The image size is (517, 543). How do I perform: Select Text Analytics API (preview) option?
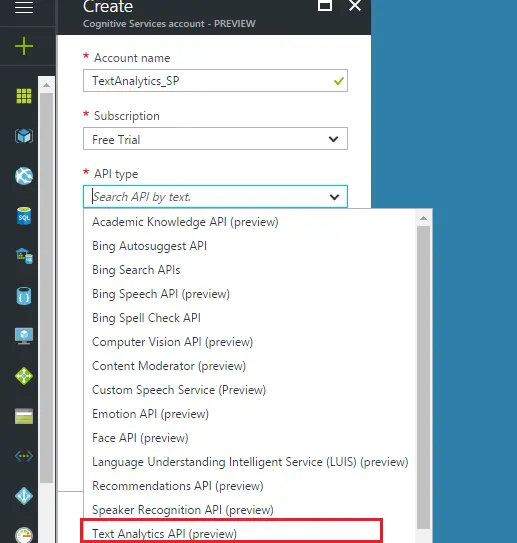[164, 534]
